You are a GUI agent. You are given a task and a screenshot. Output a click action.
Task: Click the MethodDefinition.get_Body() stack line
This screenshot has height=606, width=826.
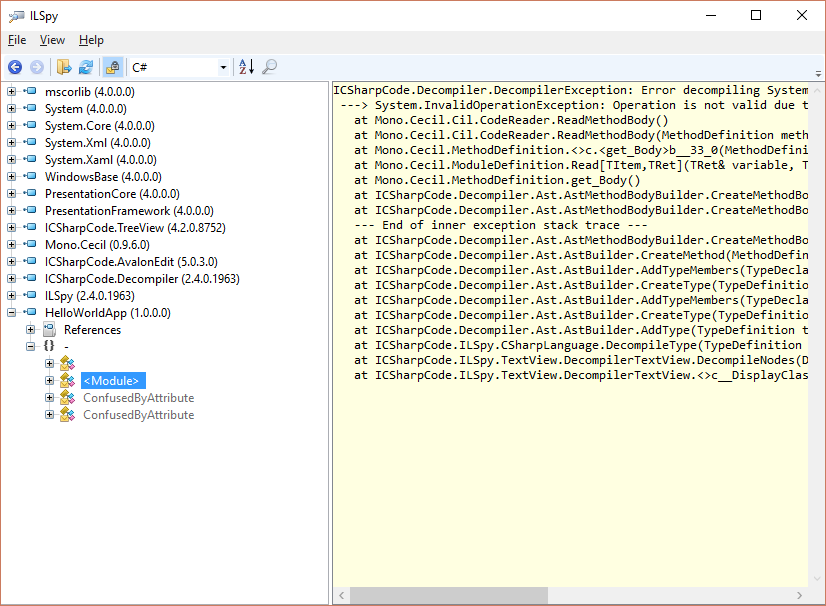point(497,180)
